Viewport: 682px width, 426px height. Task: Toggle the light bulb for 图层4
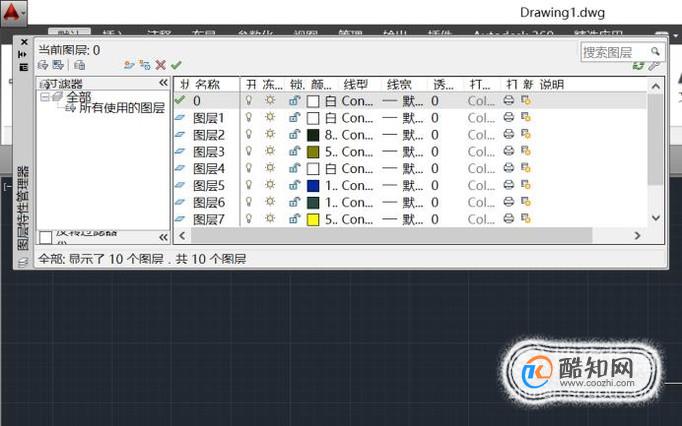tap(249, 168)
